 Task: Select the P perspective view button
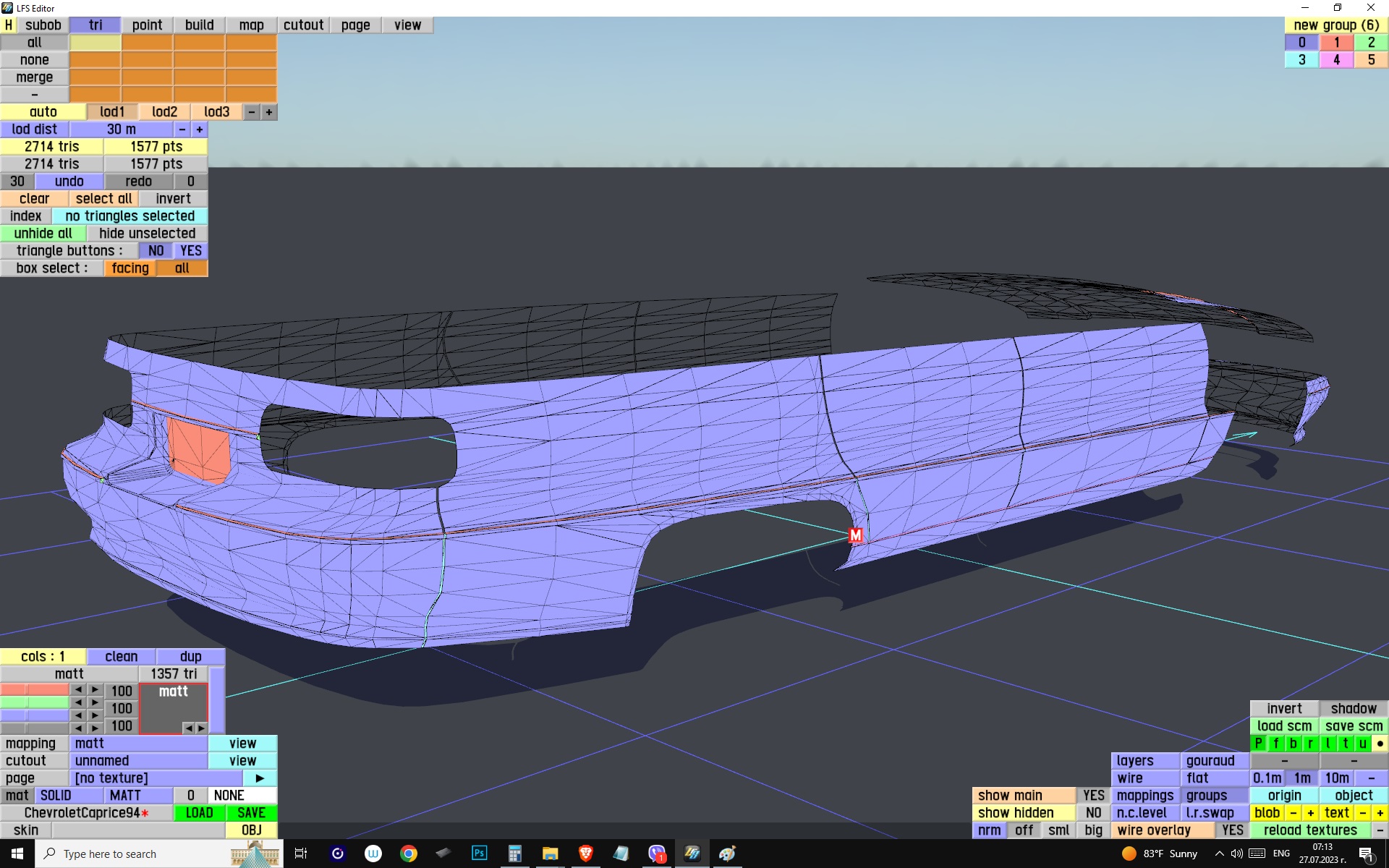coord(1259,744)
